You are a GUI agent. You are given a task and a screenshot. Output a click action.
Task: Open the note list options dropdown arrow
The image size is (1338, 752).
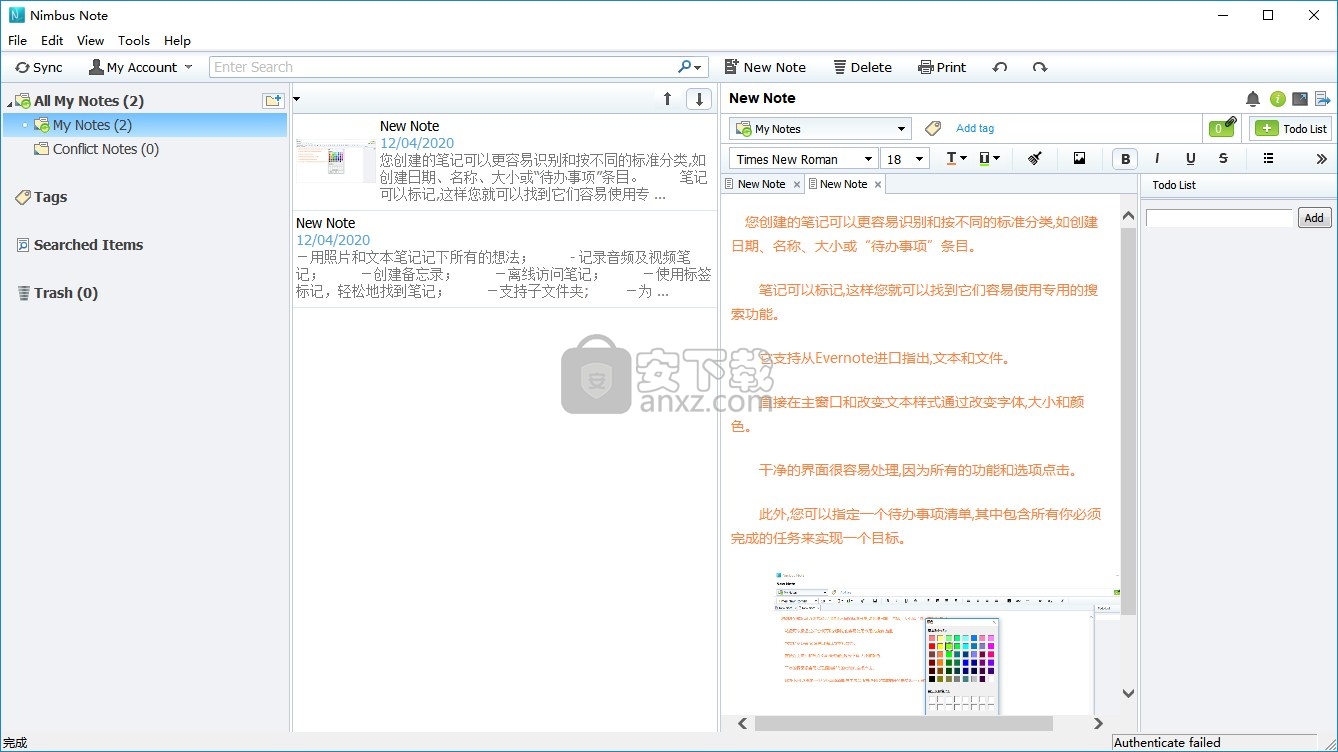pyautogui.click(x=297, y=99)
